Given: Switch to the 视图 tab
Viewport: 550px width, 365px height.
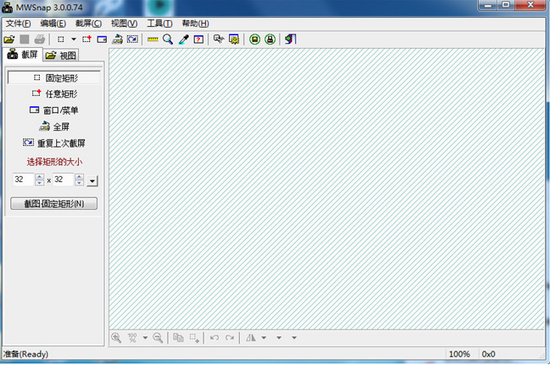Looking at the screenshot, I should pos(61,55).
